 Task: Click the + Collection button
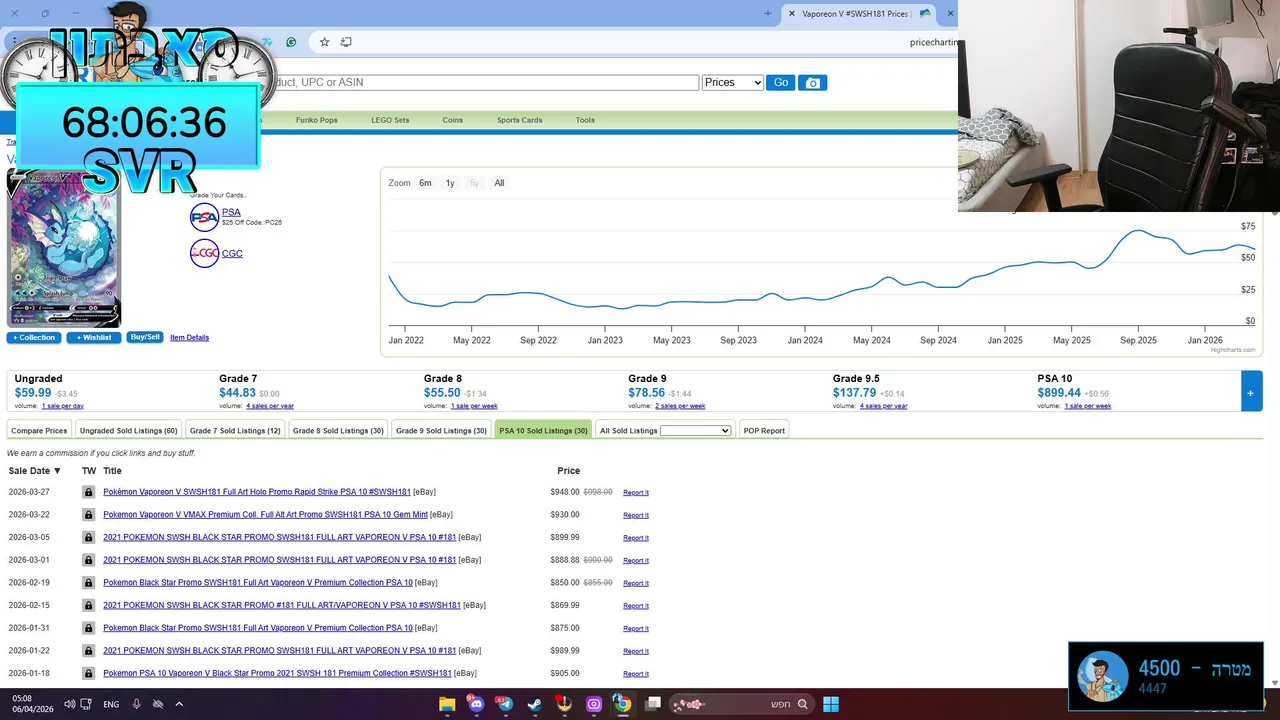coord(34,337)
